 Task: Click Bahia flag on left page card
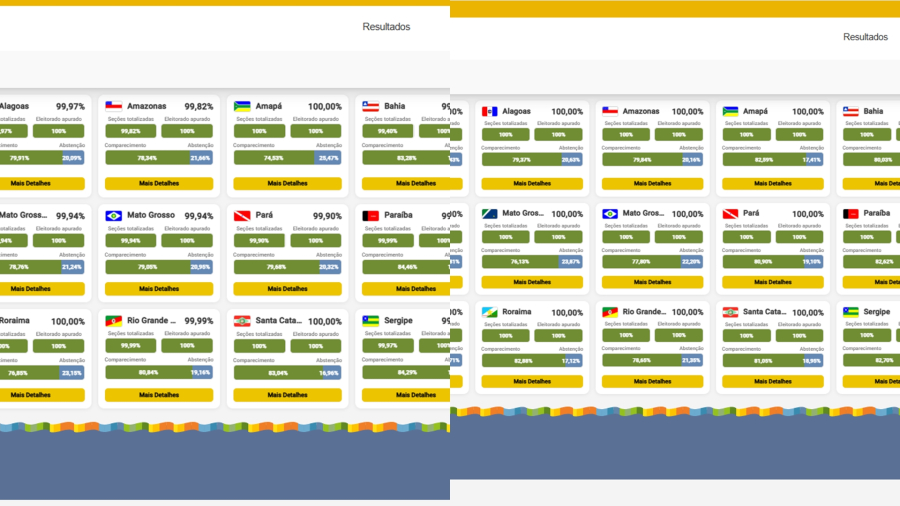[371, 106]
